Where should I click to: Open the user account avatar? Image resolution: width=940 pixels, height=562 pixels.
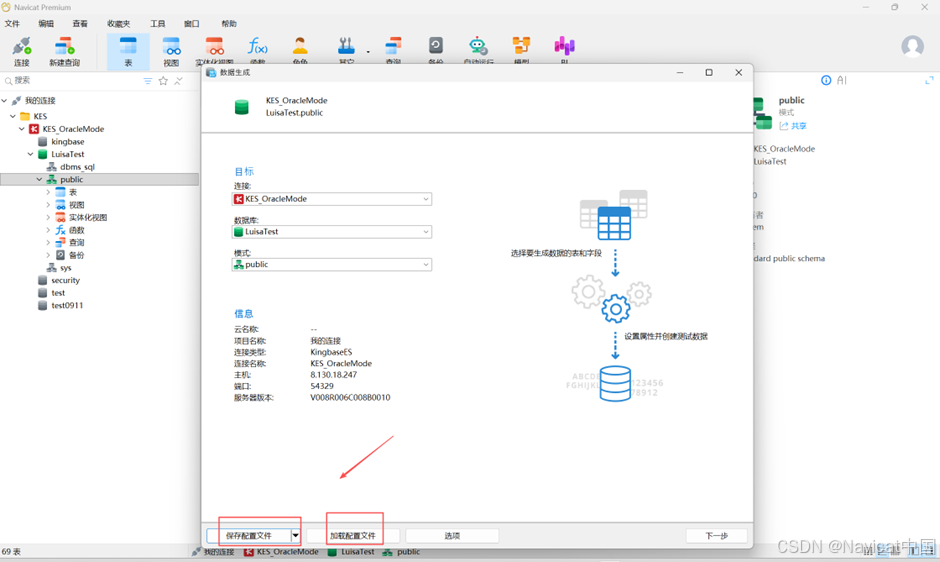[912, 46]
